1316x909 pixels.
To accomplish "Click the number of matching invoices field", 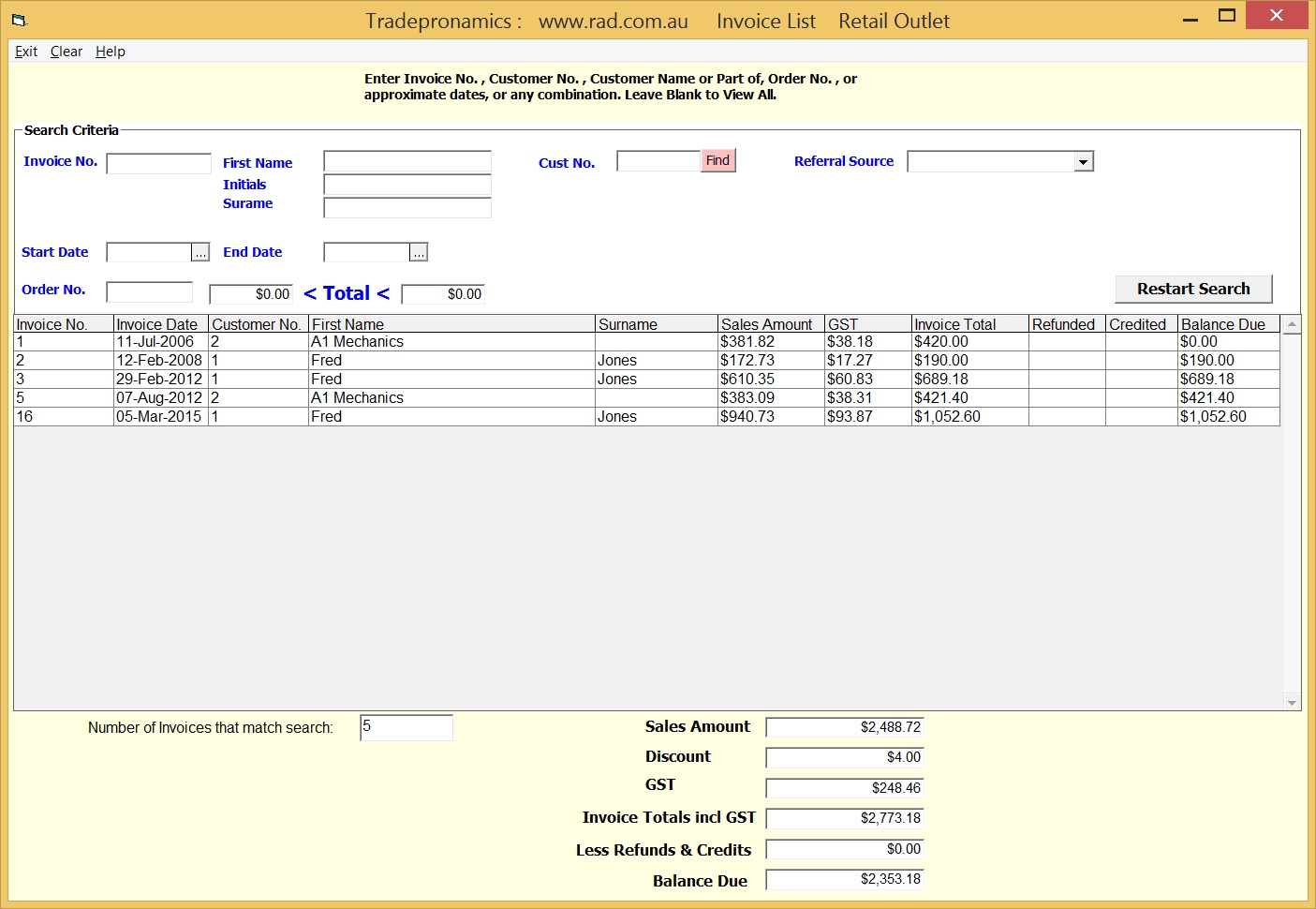I will pos(407,728).
